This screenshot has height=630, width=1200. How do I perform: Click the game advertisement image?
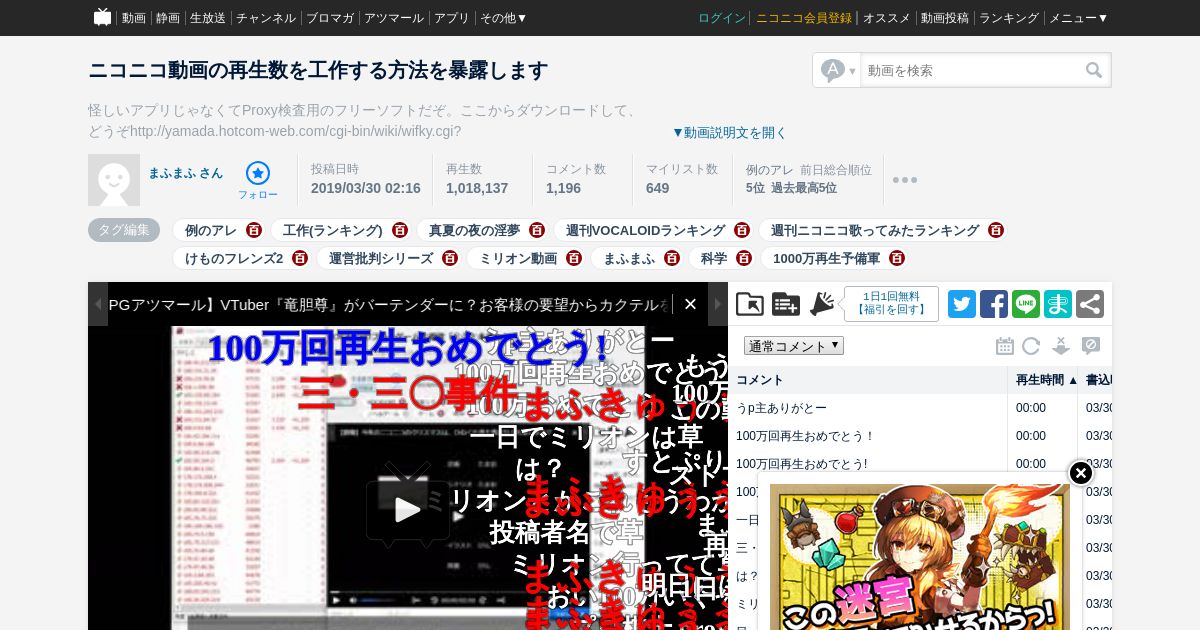point(920,556)
